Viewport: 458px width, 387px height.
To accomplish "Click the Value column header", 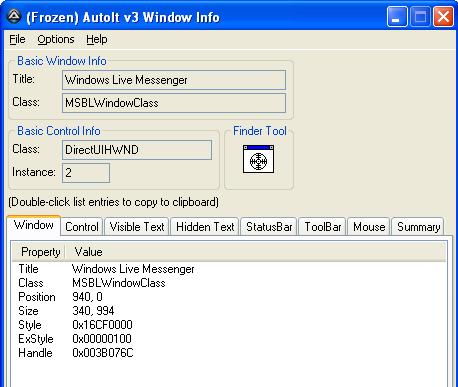I will click(256, 252).
